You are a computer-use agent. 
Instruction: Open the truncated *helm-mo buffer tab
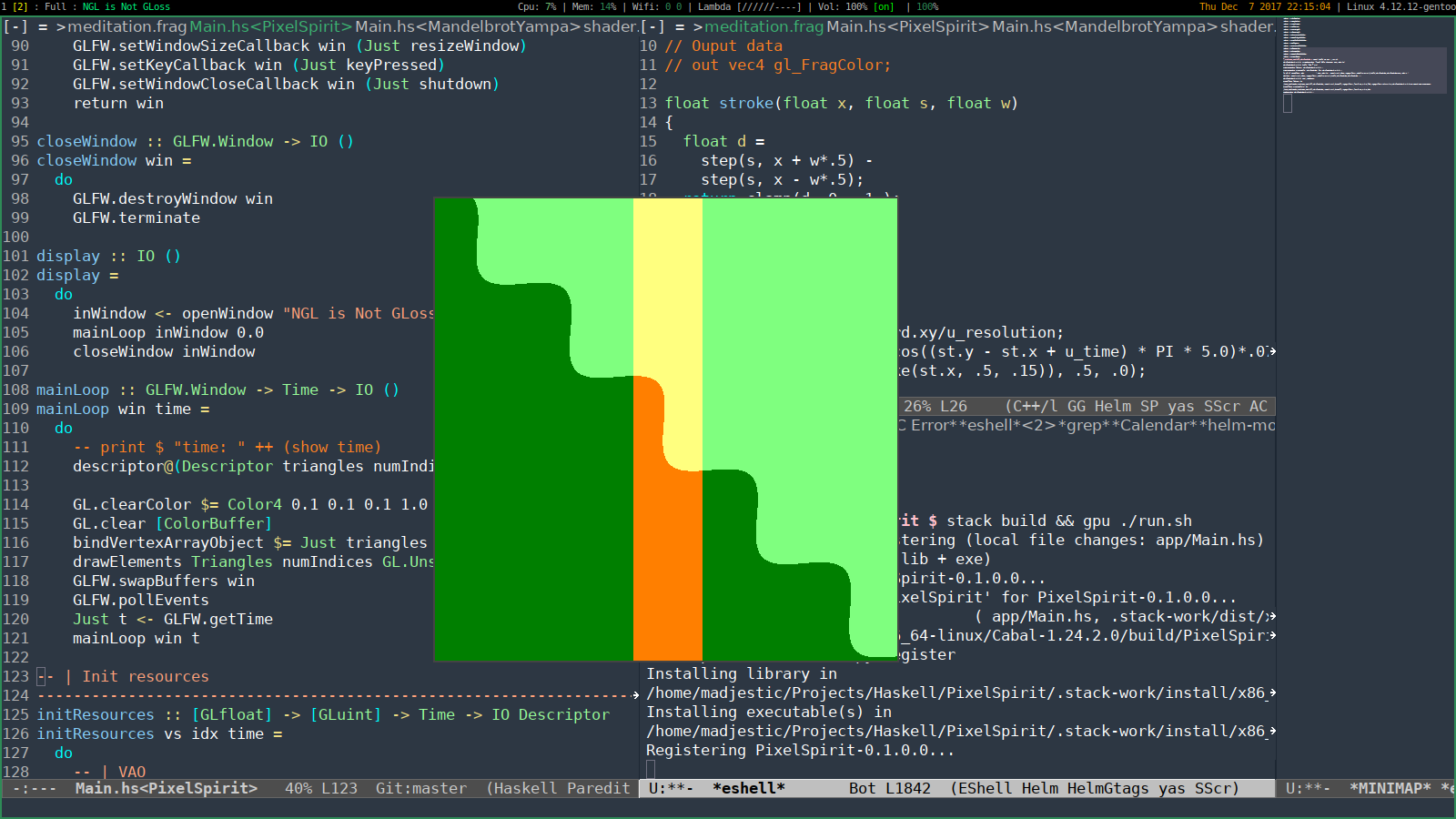pos(1238,425)
